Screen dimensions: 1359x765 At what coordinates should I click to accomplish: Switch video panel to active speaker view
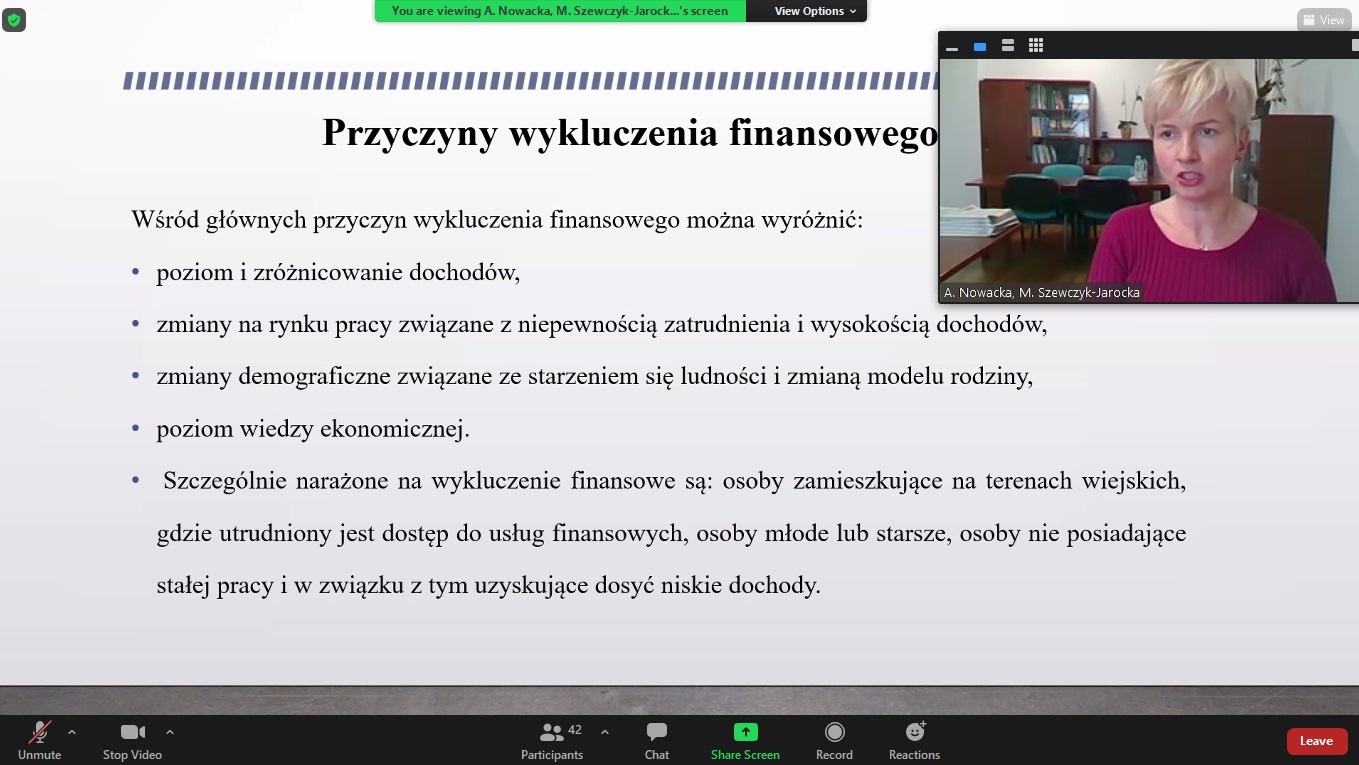pos(980,46)
